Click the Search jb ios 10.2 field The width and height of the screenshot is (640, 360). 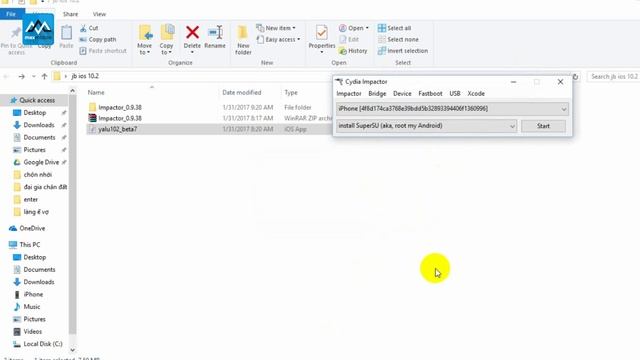pyautogui.click(x=613, y=76)
